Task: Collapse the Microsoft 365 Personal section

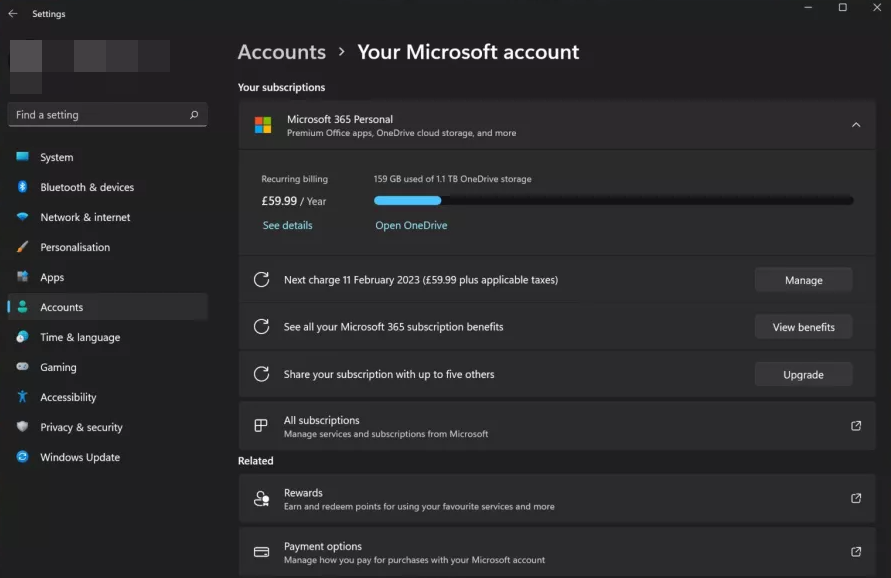Action: point(856,125)
